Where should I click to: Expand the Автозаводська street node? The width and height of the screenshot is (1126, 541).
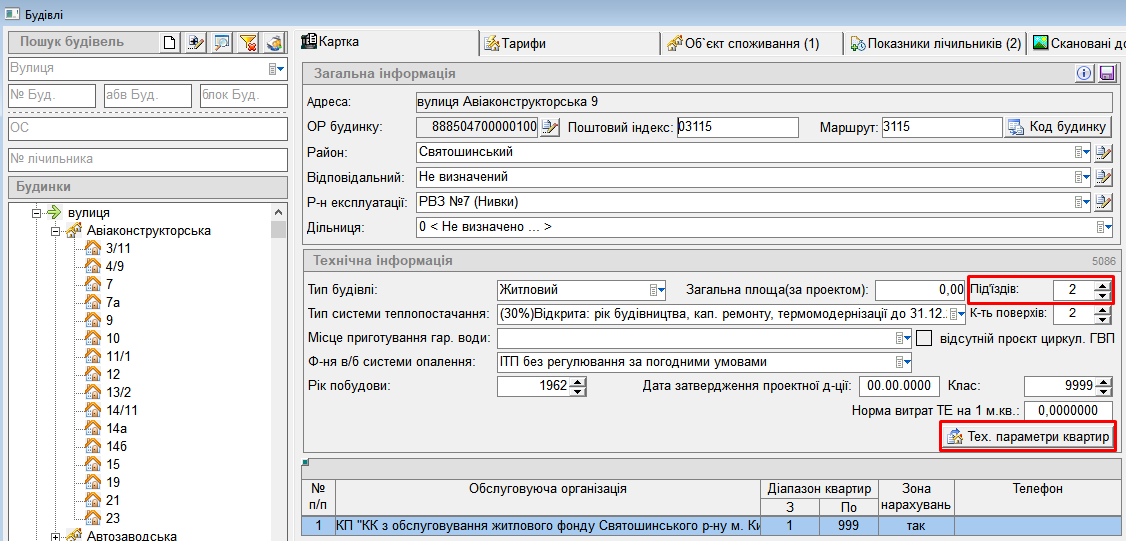57,537
